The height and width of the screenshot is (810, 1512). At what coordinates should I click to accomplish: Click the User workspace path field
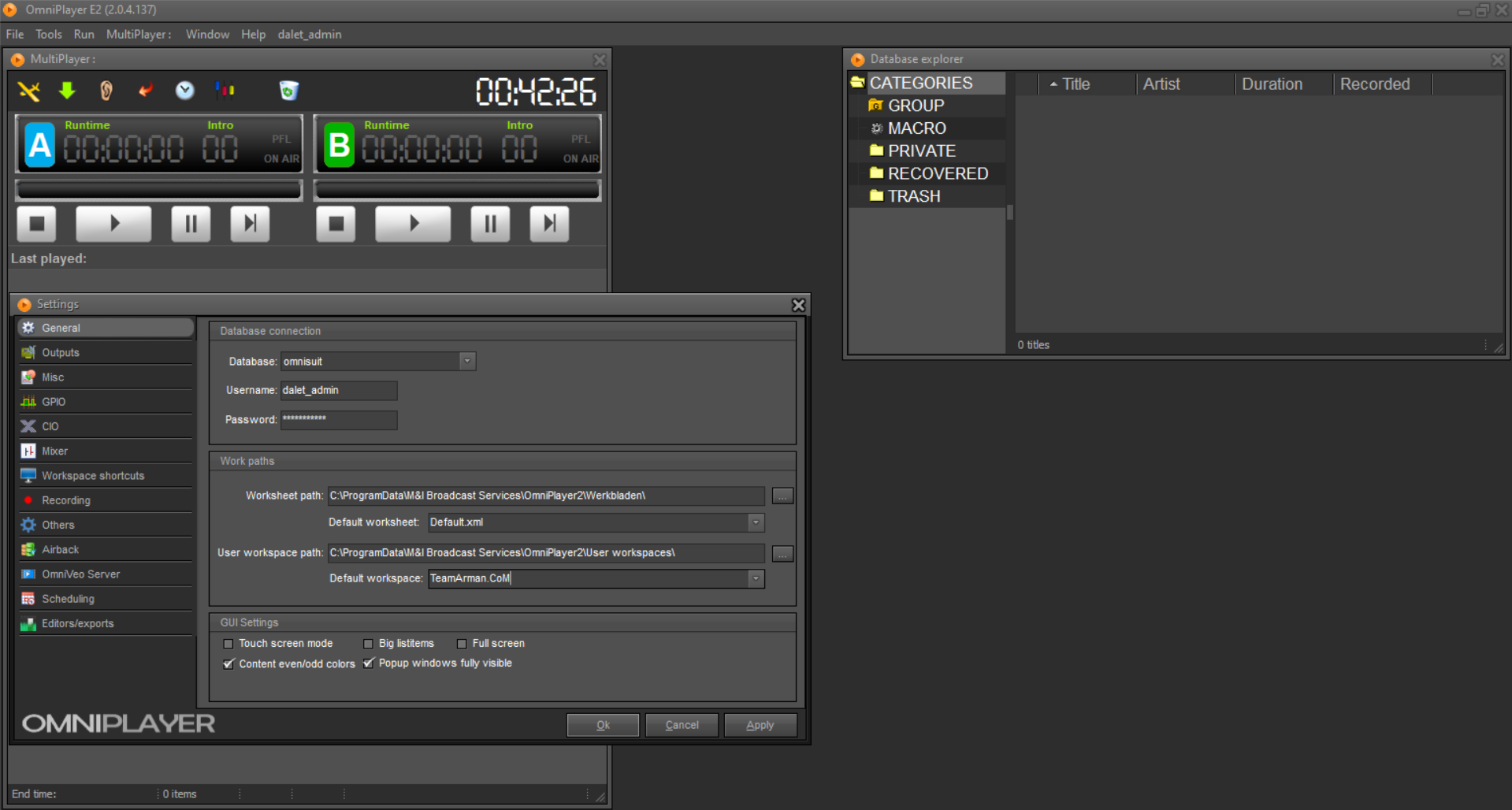click(546, 553)
